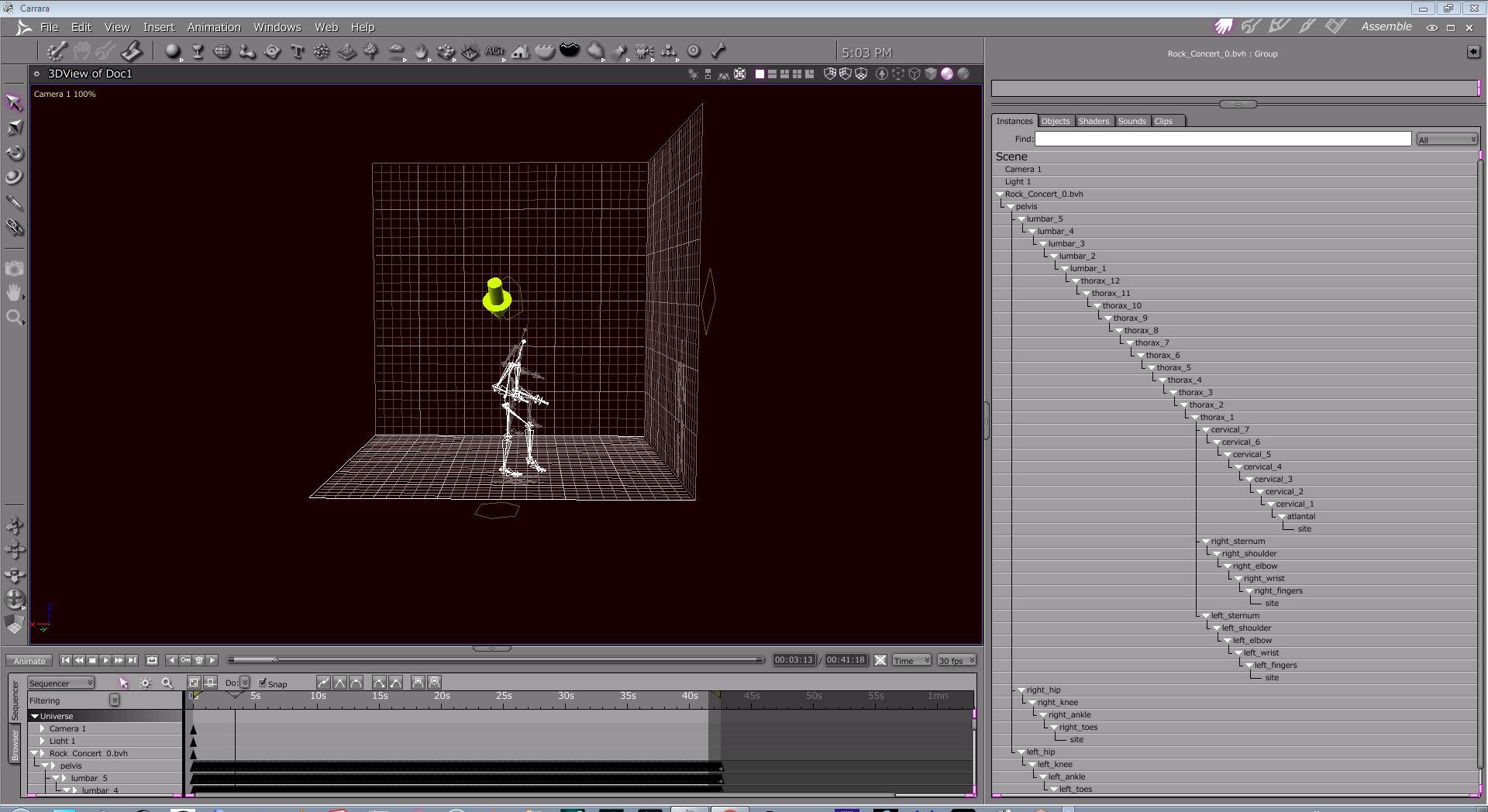The height and width of the screenshot is (812, 1488).
Task: Toggle the eye icon near Assemble
Action: [1432, 27]
